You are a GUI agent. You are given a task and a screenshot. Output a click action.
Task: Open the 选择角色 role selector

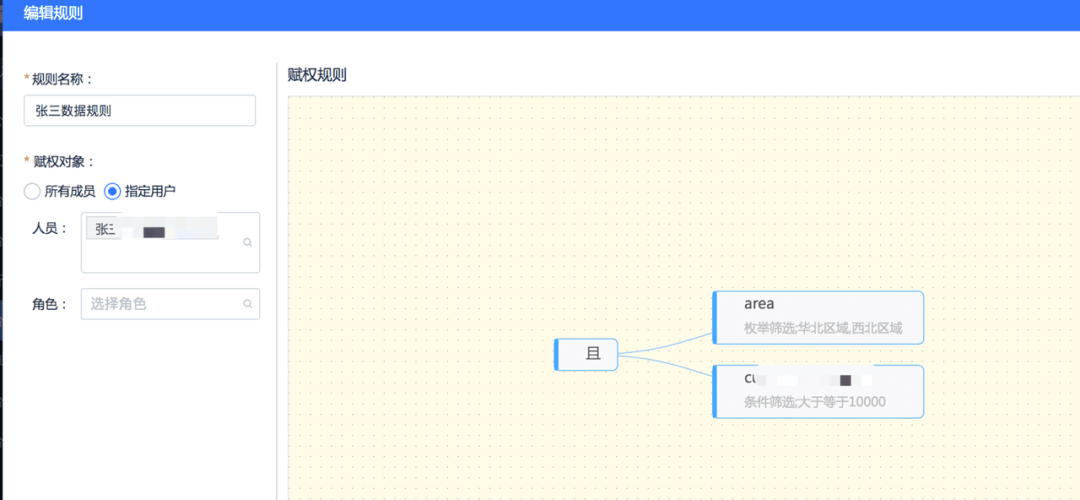[x=170, y=304]
